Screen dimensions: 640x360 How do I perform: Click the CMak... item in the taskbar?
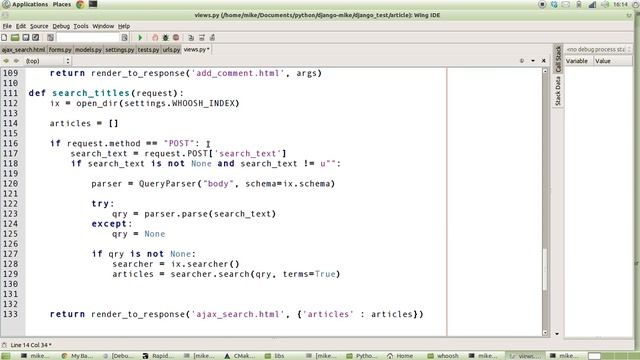pos(239,356)
